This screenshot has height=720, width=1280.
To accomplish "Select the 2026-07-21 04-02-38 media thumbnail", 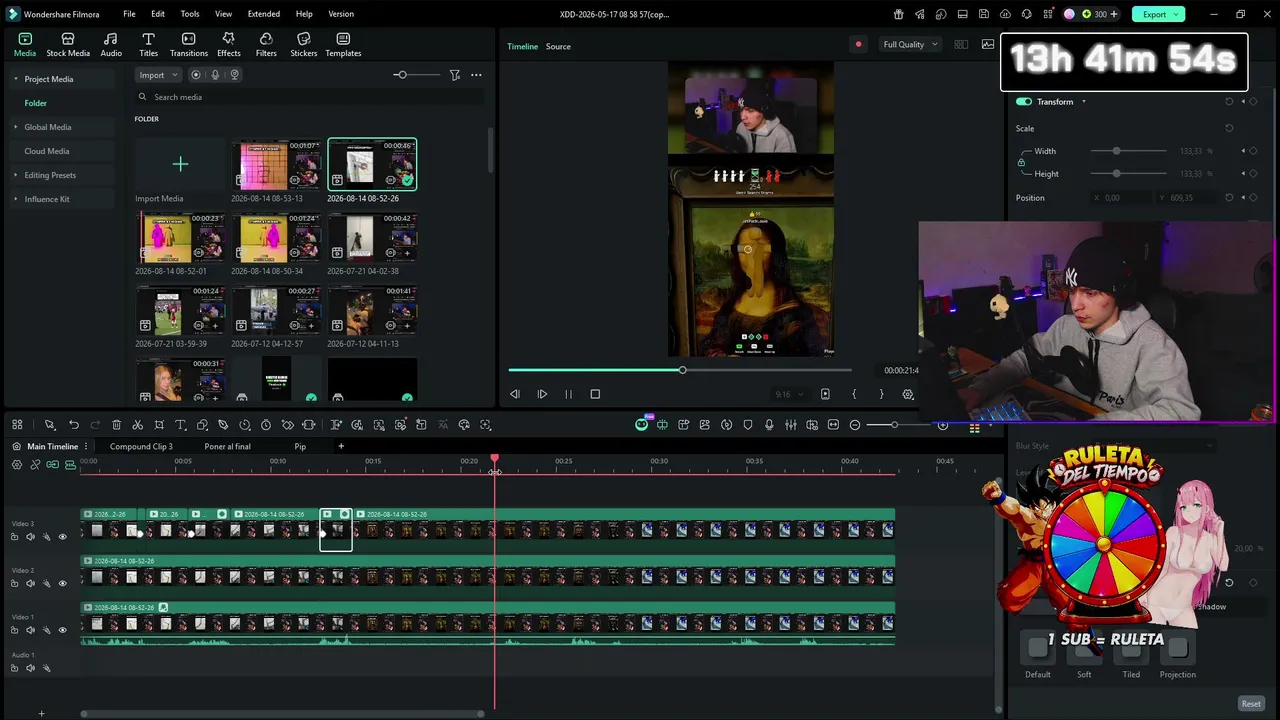I will [x=372, y=238].
